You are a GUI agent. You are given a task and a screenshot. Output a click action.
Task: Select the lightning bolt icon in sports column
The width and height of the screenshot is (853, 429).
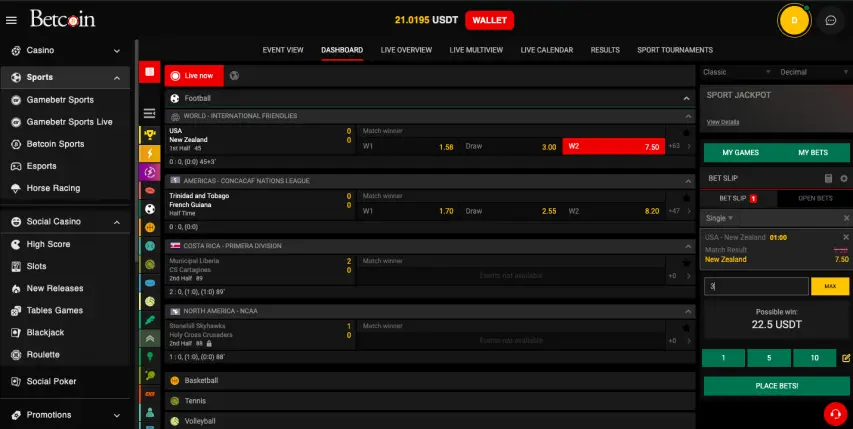coord(150,153)
